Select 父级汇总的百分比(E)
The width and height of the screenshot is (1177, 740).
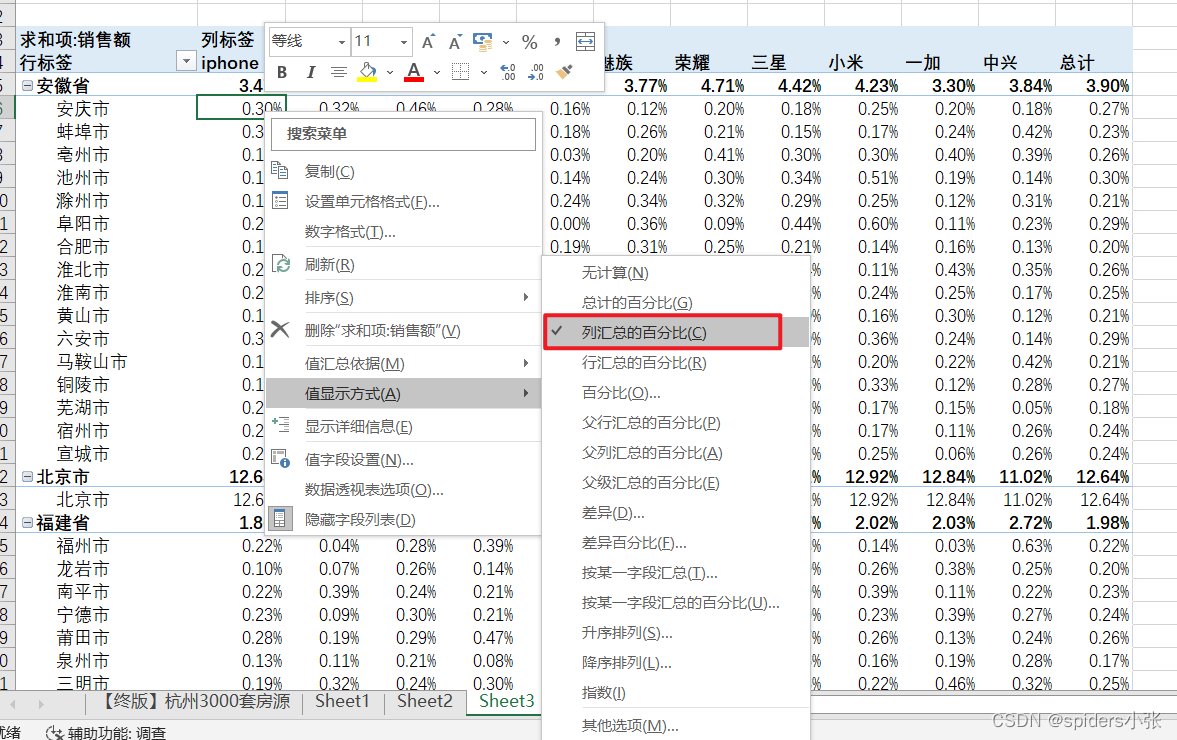tap(650, 483)
